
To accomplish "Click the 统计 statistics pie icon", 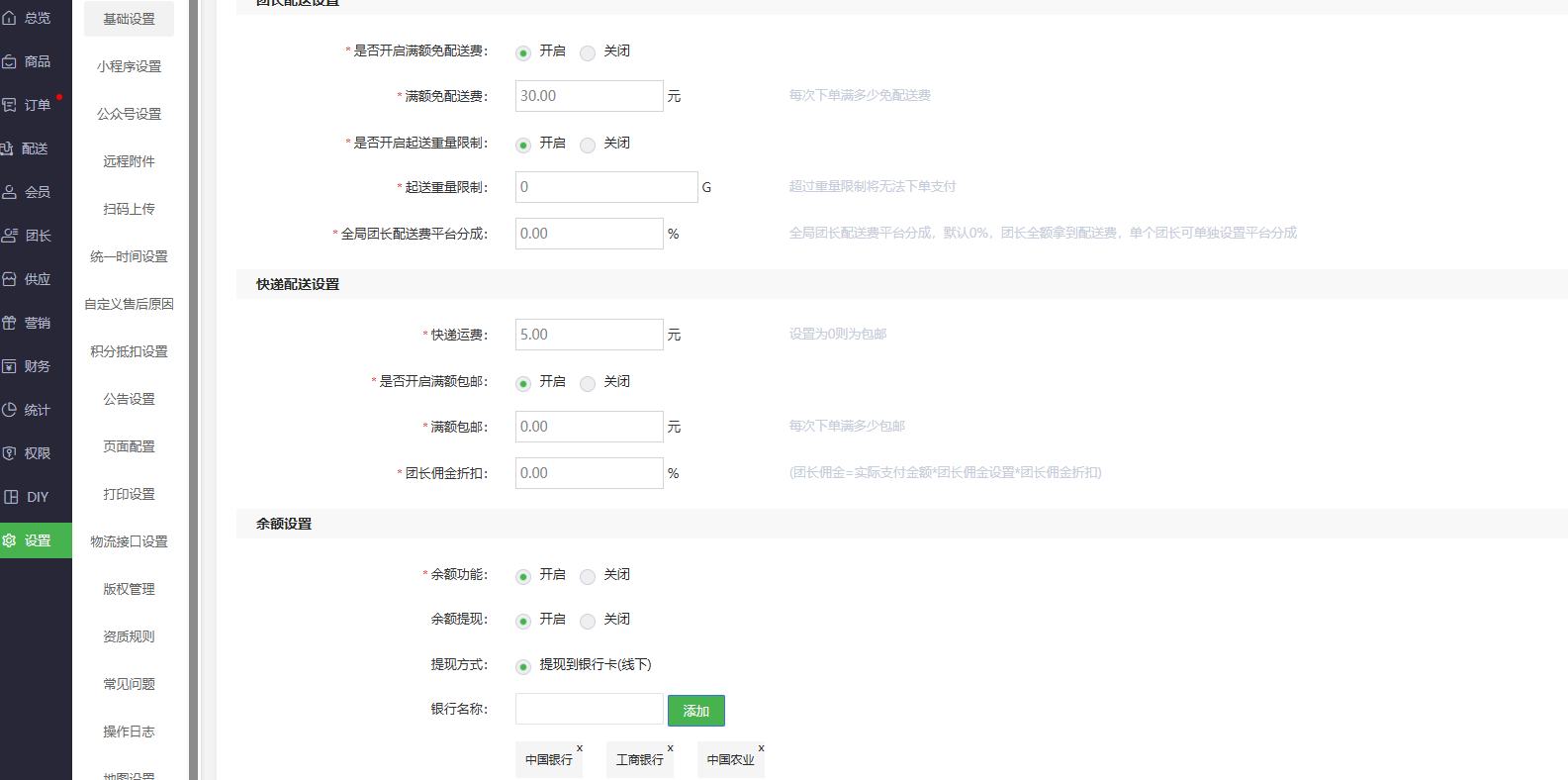I will point(9,410).
